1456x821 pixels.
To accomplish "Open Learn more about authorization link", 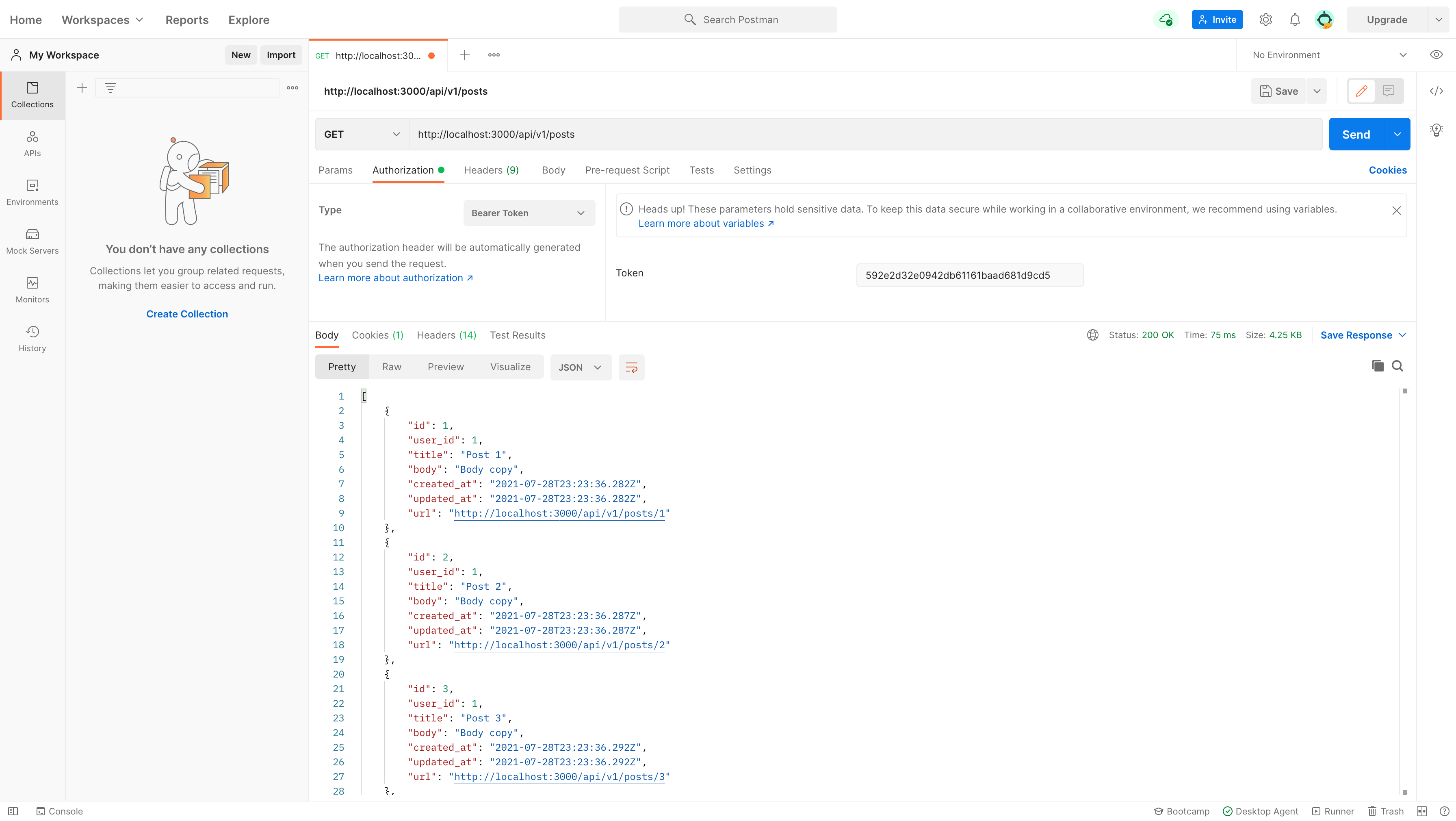I will click(x=396, y=278).
